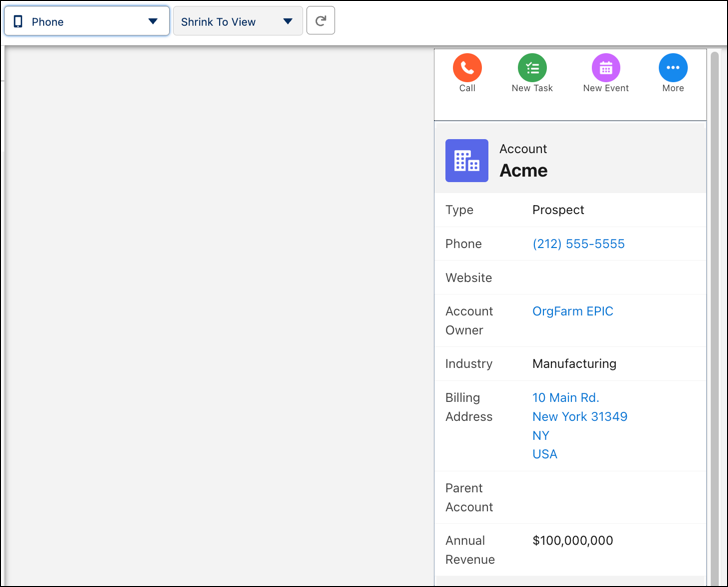This screenshot has height=587, width=728.
Task: Open the Shrink To View dropdown
Action: (238, 21)
